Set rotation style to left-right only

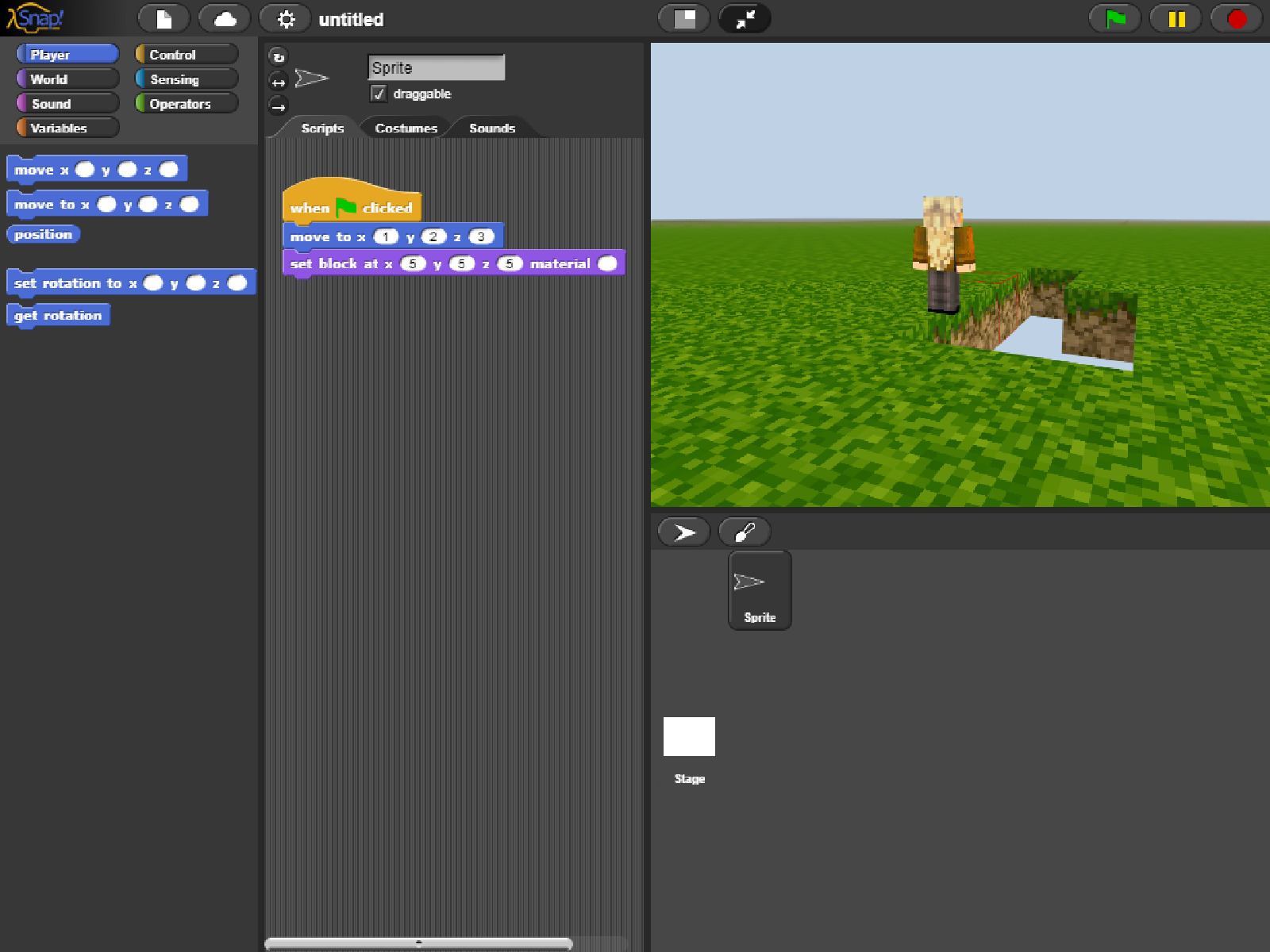(x=278, y=82)
